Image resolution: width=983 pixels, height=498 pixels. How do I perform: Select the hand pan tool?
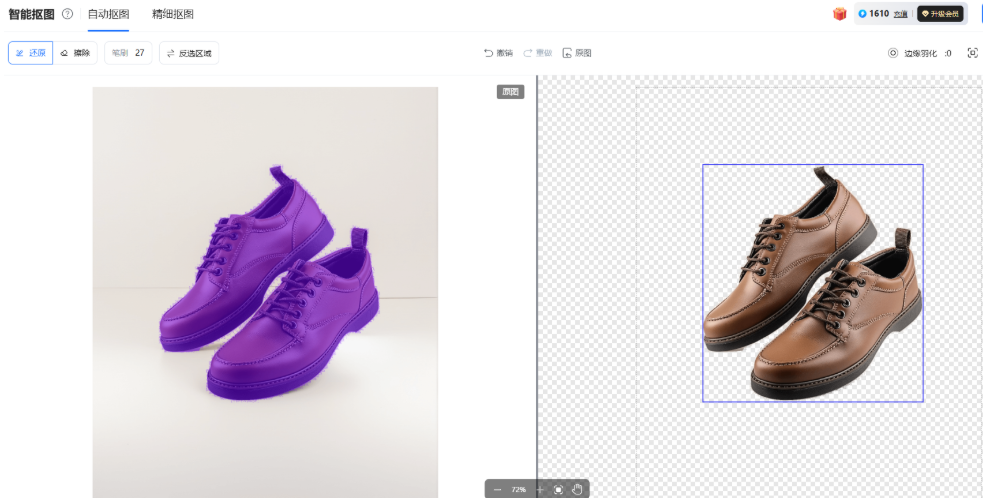[576, 490]
